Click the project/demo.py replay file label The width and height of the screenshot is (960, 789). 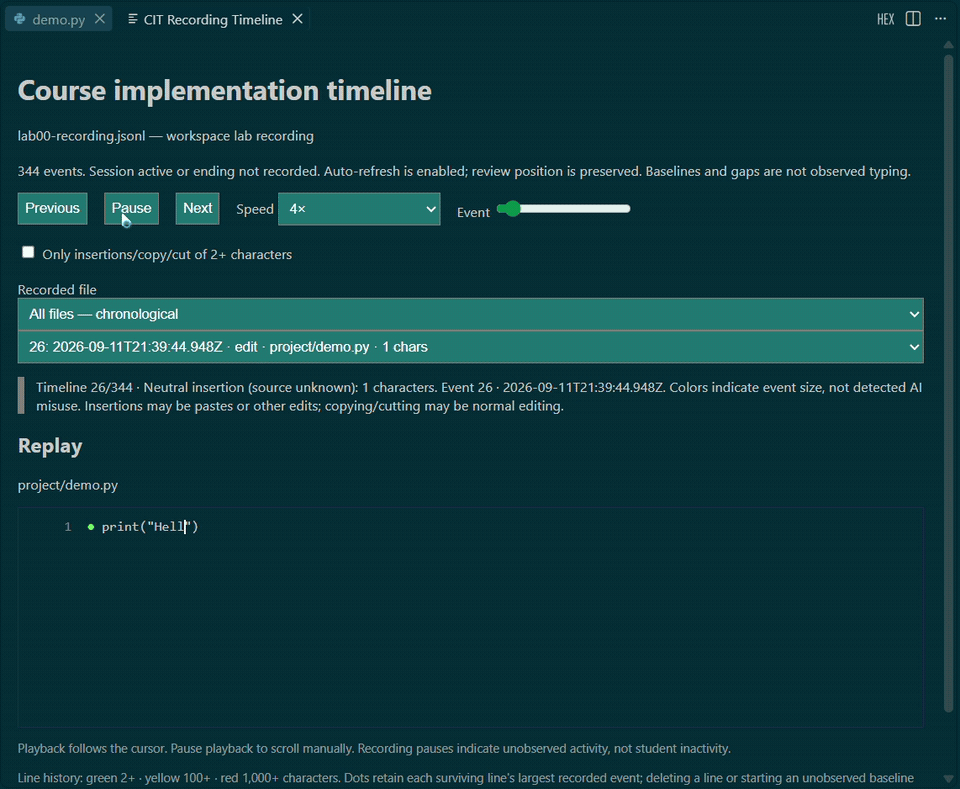68,485
